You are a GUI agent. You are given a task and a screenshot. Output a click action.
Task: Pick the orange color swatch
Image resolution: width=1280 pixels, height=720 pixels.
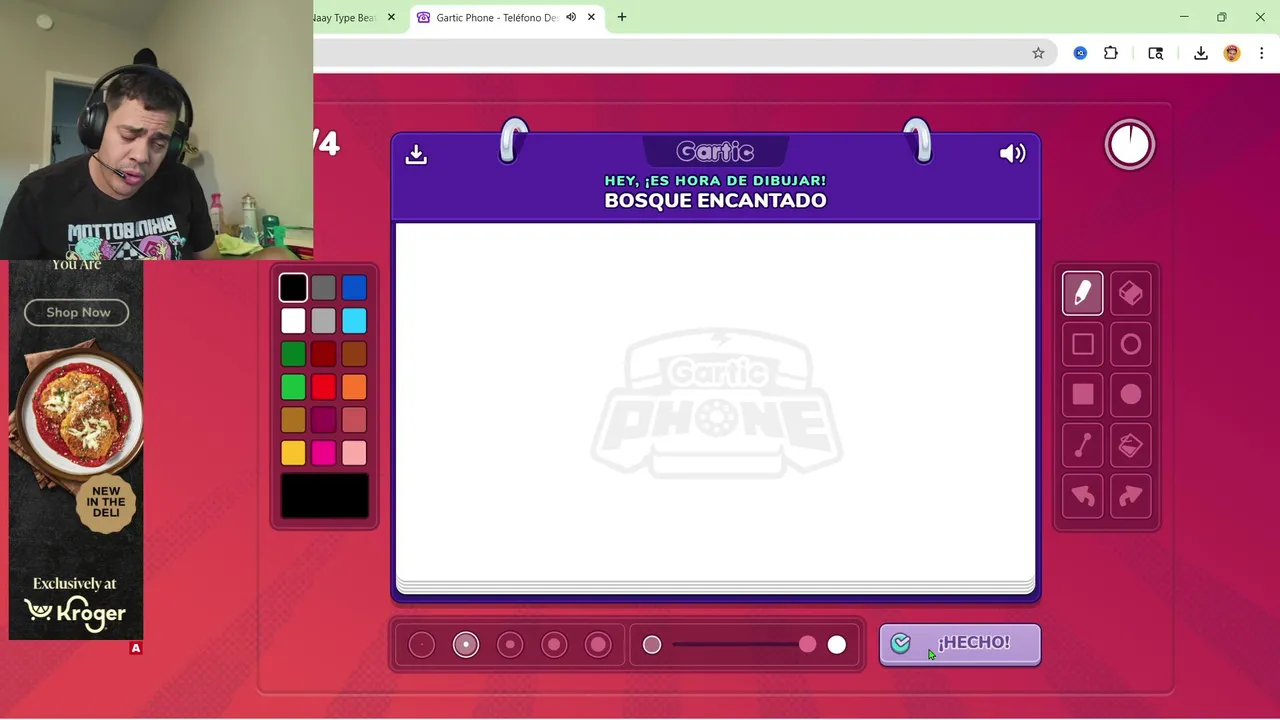click(x=354, y=387)
